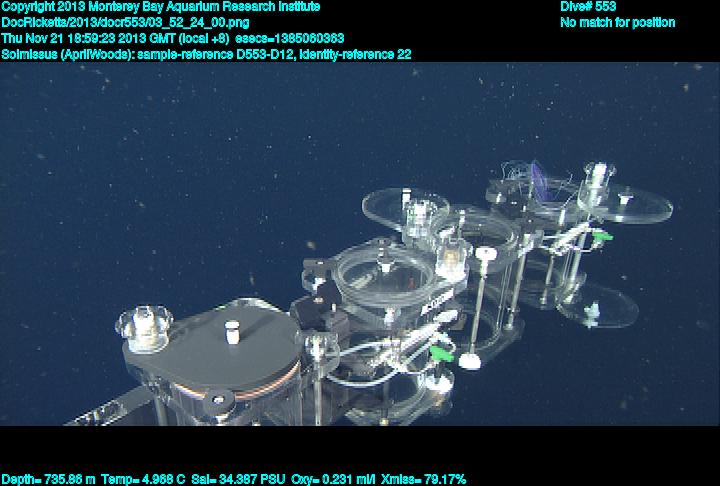Image resolution: width=720 pixels, height=486 pixels.
Task: Click the copyright line mentioning Monterey Bay Aquarium Research Institute
Action: tap(161, 7)
